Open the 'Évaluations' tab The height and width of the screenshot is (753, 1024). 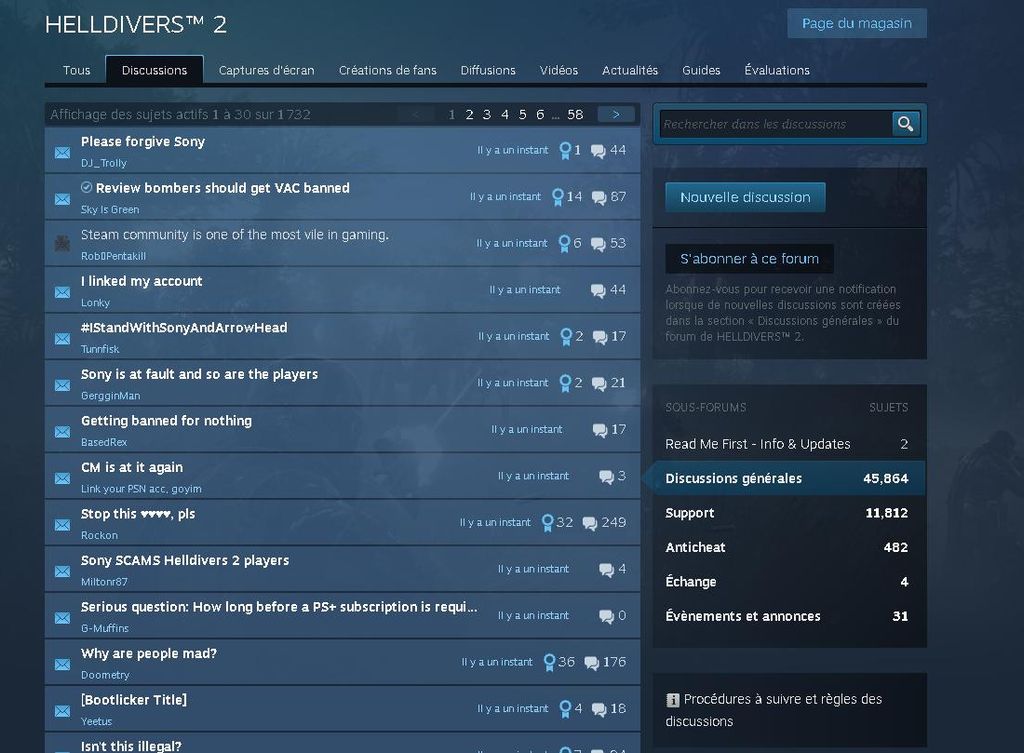coord(776,71)
